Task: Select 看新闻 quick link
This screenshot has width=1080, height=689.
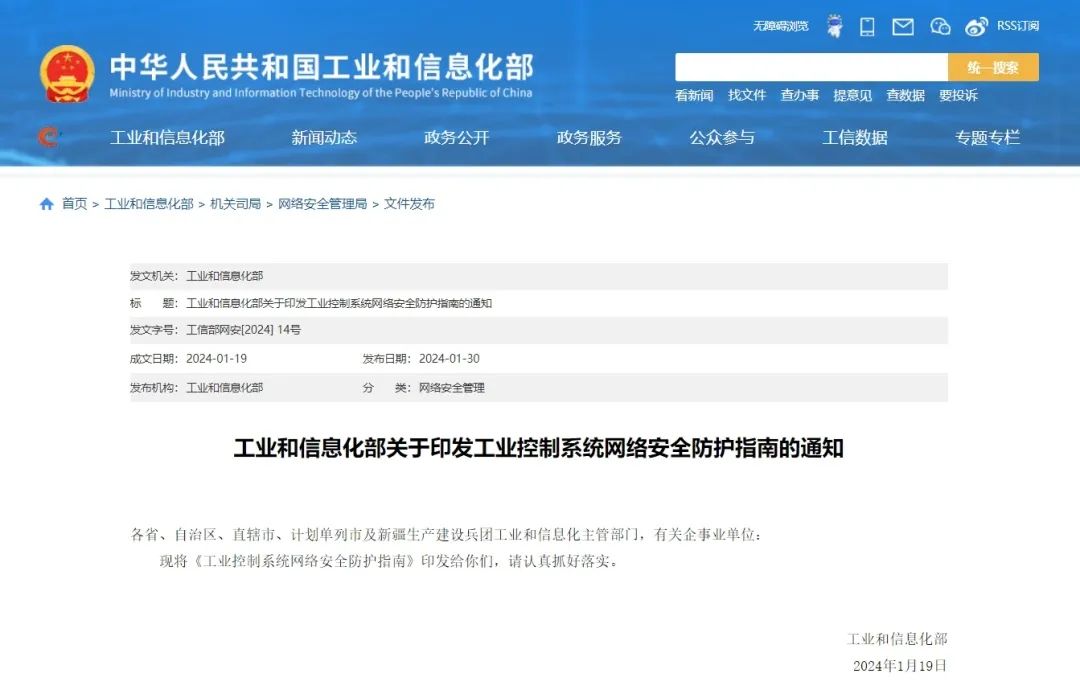Action: coord(694,96)
